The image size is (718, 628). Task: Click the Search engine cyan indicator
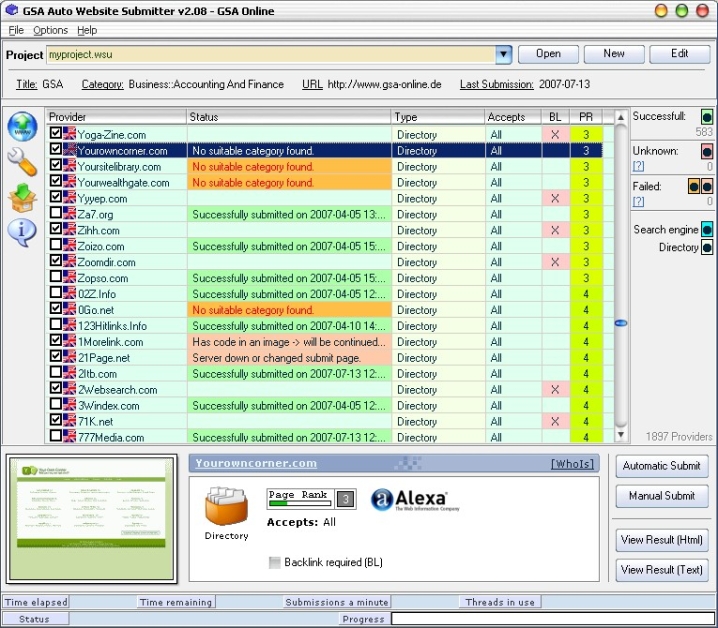pos(707,230)
